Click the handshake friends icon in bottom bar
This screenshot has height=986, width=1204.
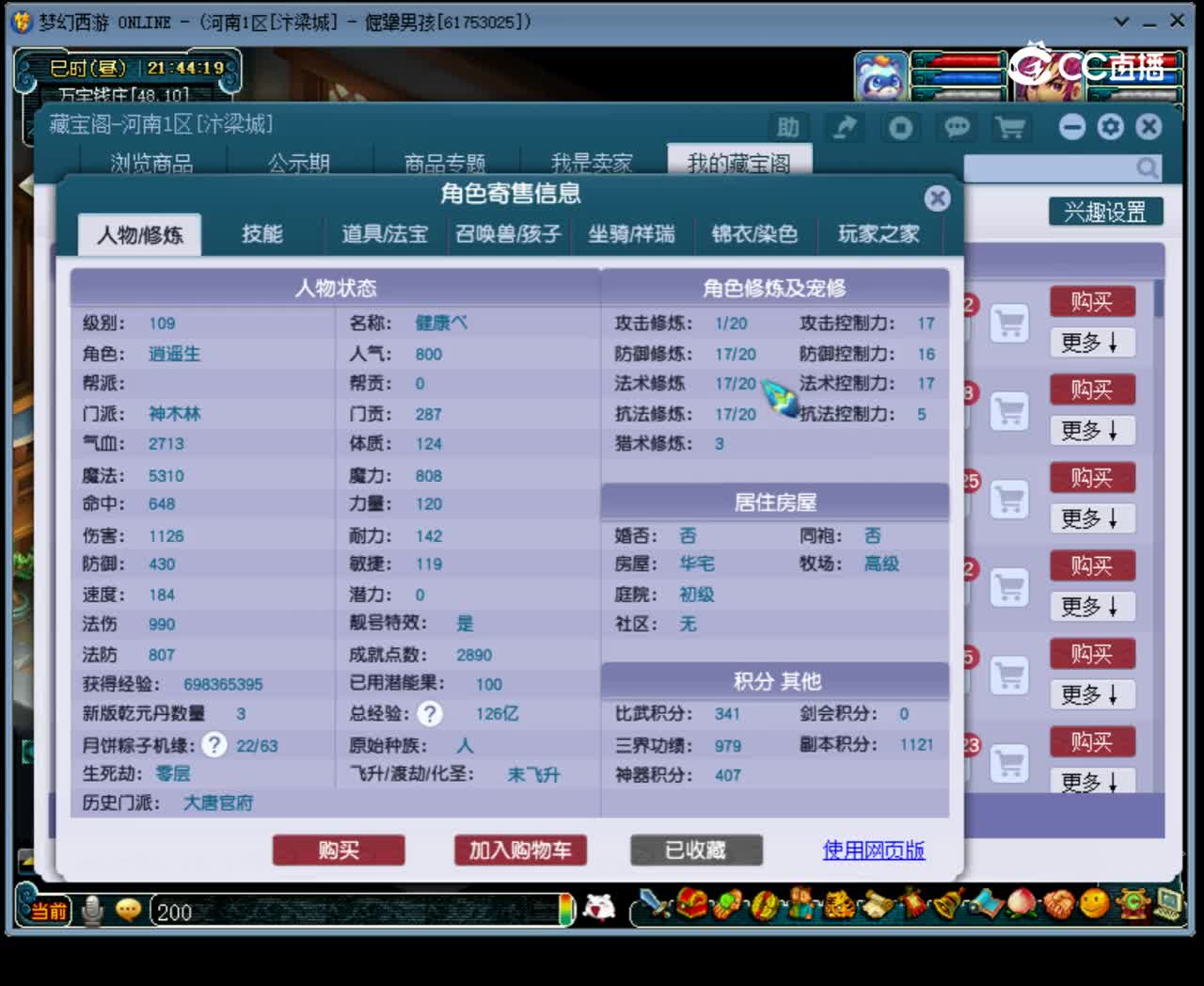[1059, 905]
